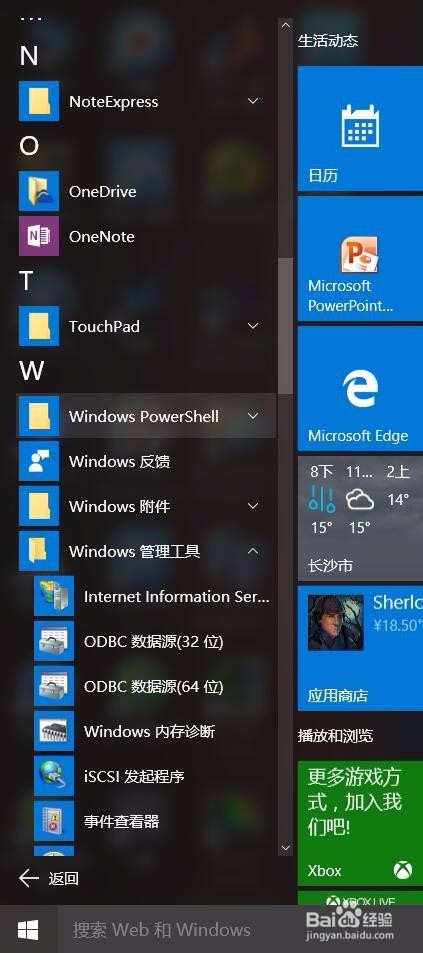This screenshot has width=423, height=953.
Task: Click the 返回 text label
Action: 63,878
